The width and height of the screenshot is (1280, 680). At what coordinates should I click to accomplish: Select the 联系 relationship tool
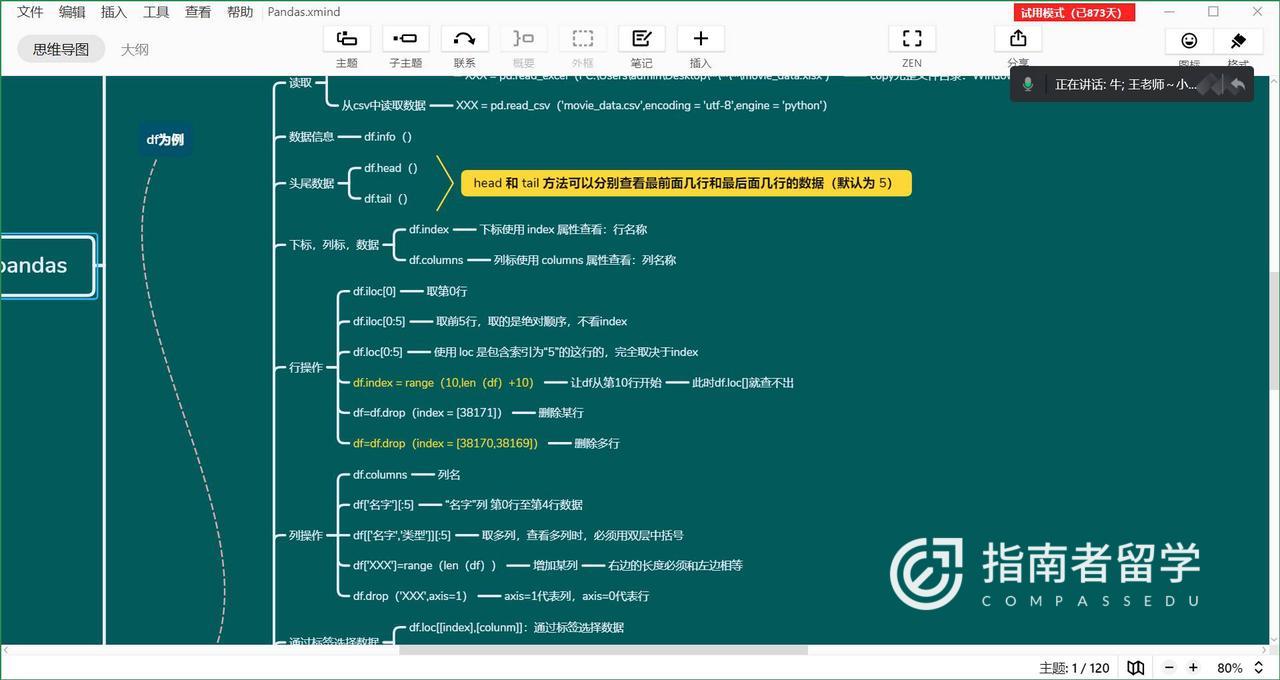click(464, 39)
